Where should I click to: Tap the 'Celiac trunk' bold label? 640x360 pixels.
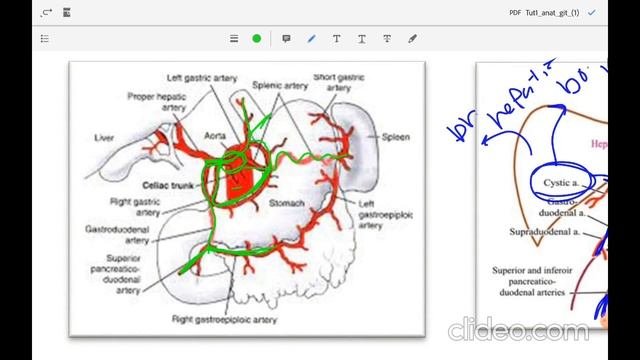pyautogui.click(x=168, y=186)
